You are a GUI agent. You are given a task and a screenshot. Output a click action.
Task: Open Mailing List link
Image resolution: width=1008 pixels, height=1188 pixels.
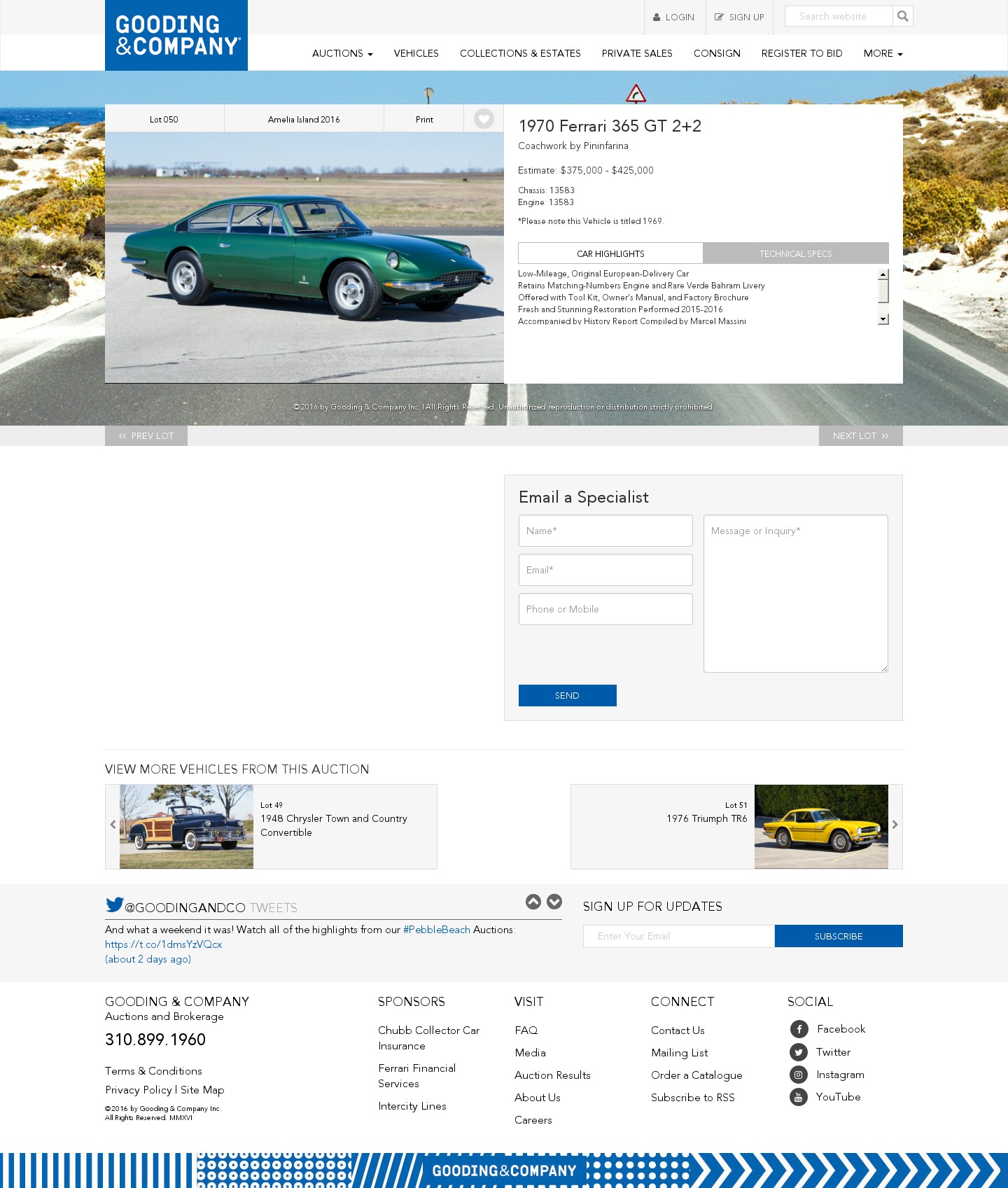click(680, 1053)
